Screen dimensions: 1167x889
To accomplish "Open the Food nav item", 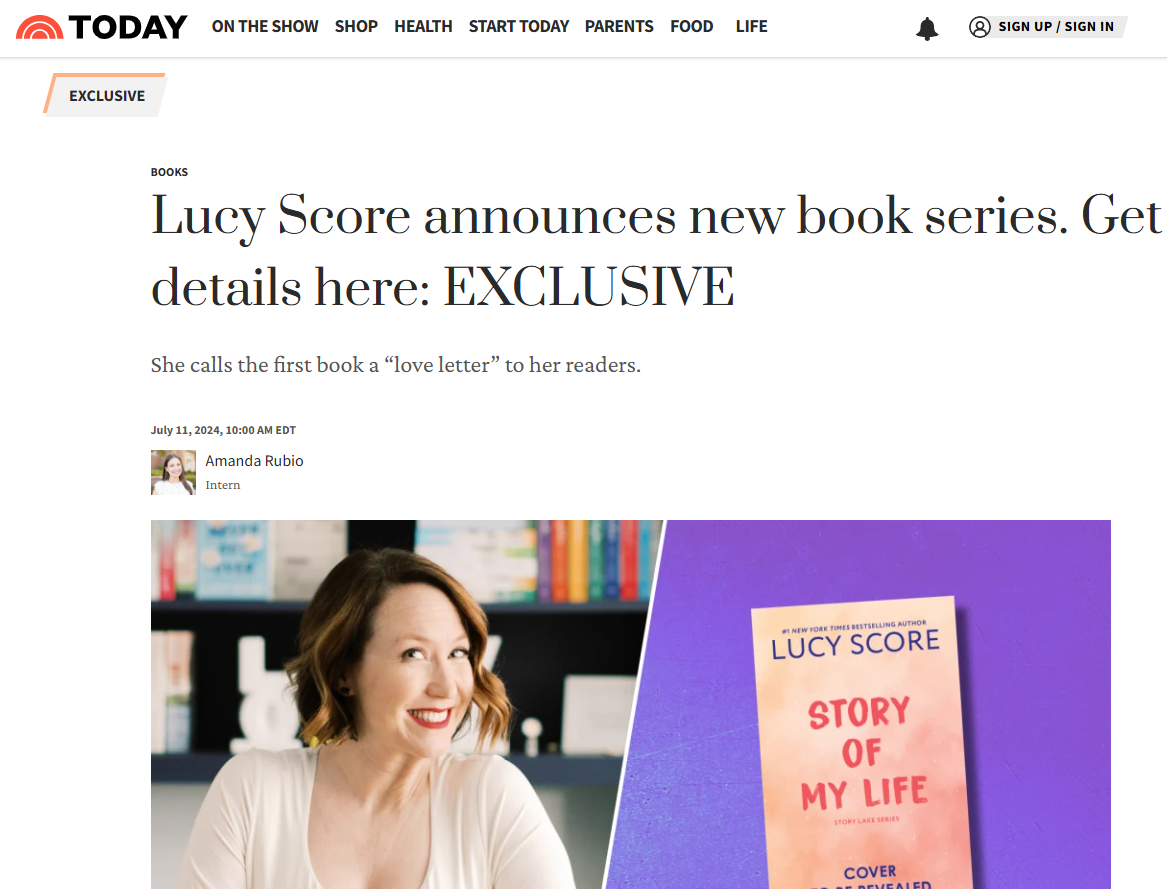I will pos(691,27).
